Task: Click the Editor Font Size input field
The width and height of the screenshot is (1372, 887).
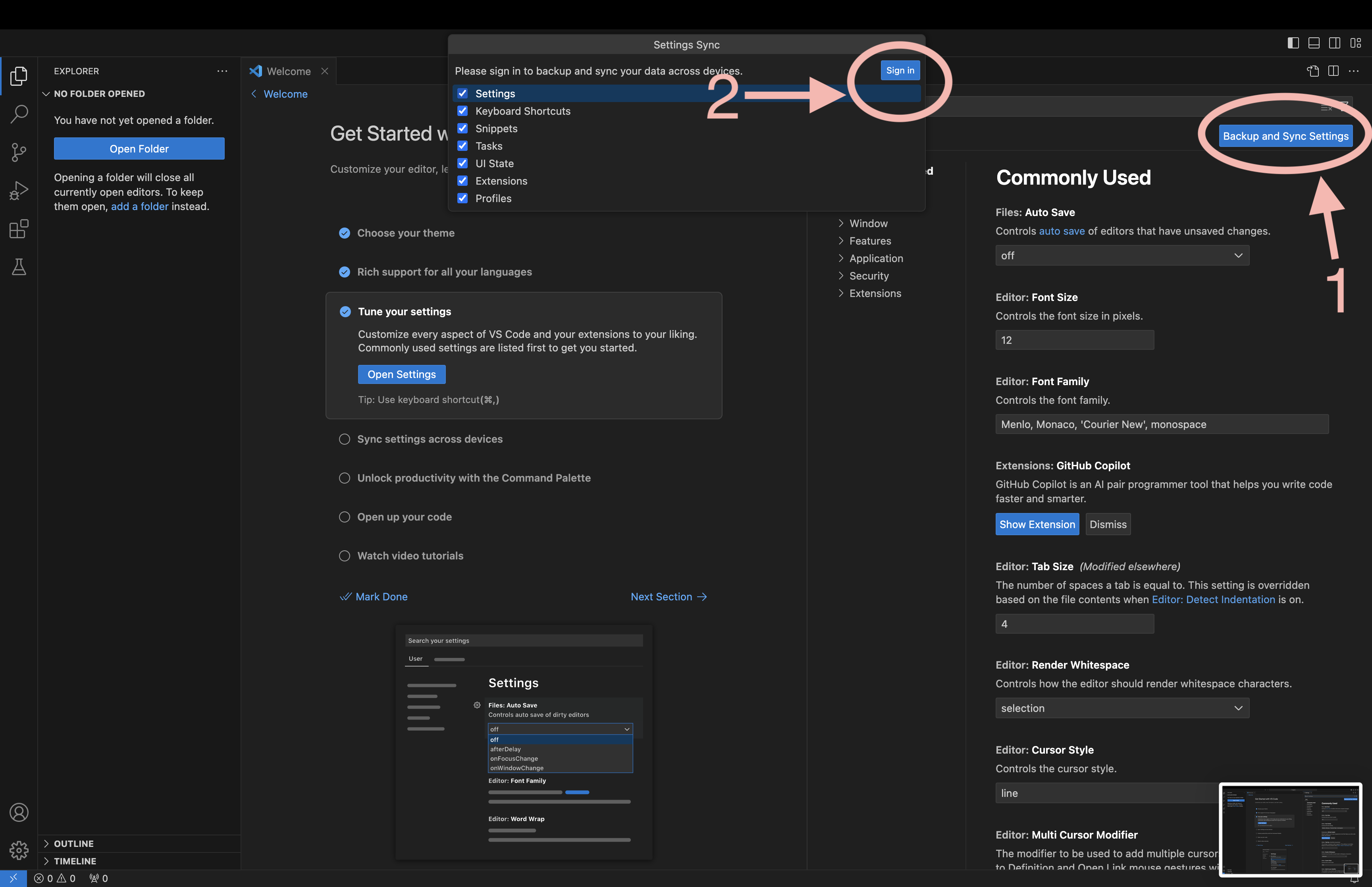Action: (1074, 340)
